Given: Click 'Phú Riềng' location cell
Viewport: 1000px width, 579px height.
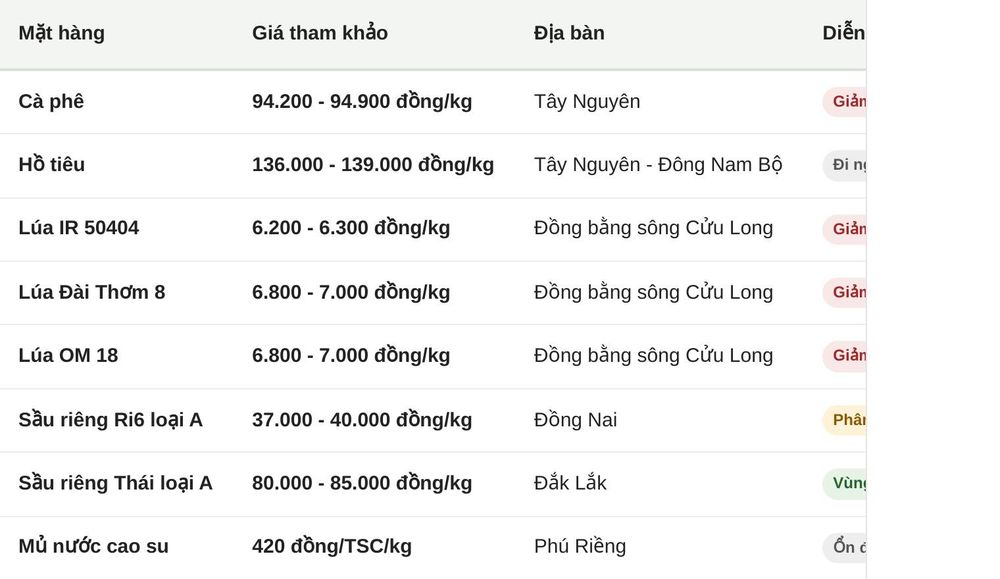Looking at the screenshot, I should [580, 546].
